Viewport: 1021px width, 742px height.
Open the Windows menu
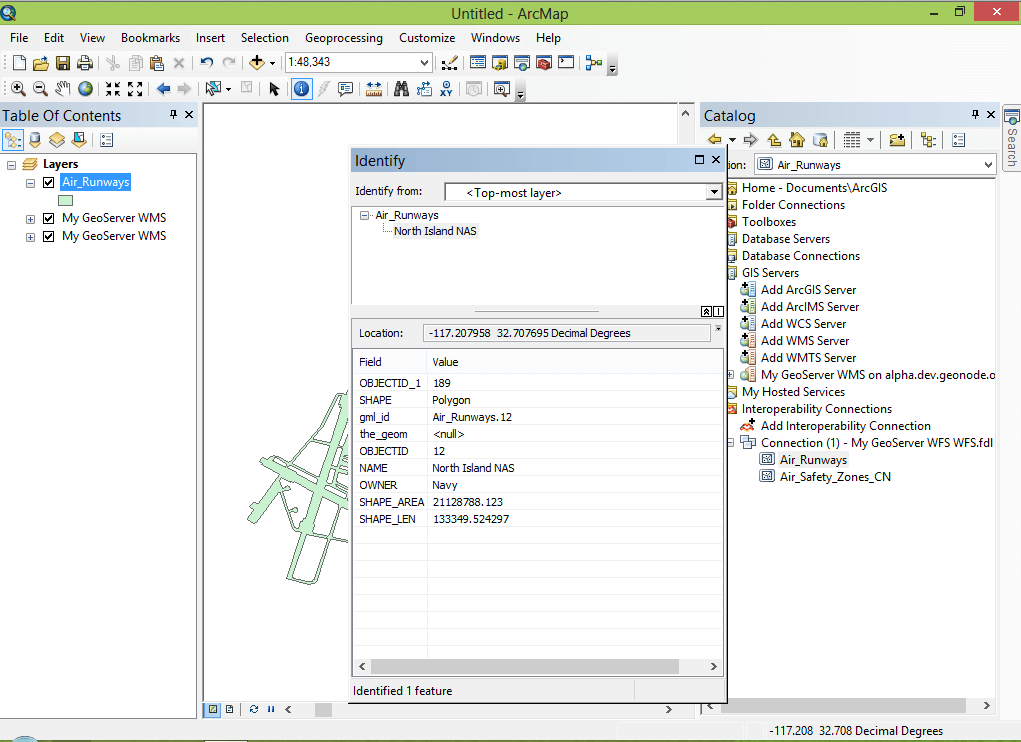[496, 38]
